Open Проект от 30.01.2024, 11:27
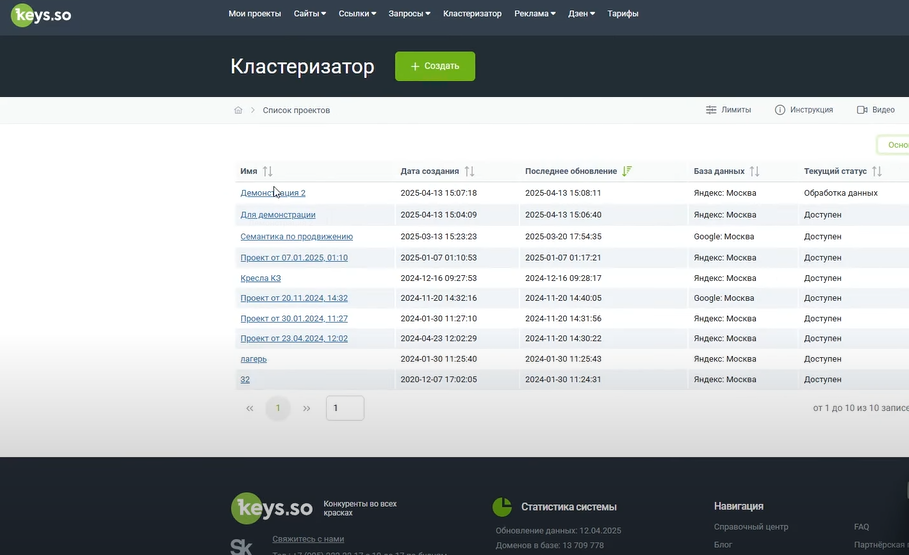The image size is (909, 555). pyautogui.click(x=294, y=318)
